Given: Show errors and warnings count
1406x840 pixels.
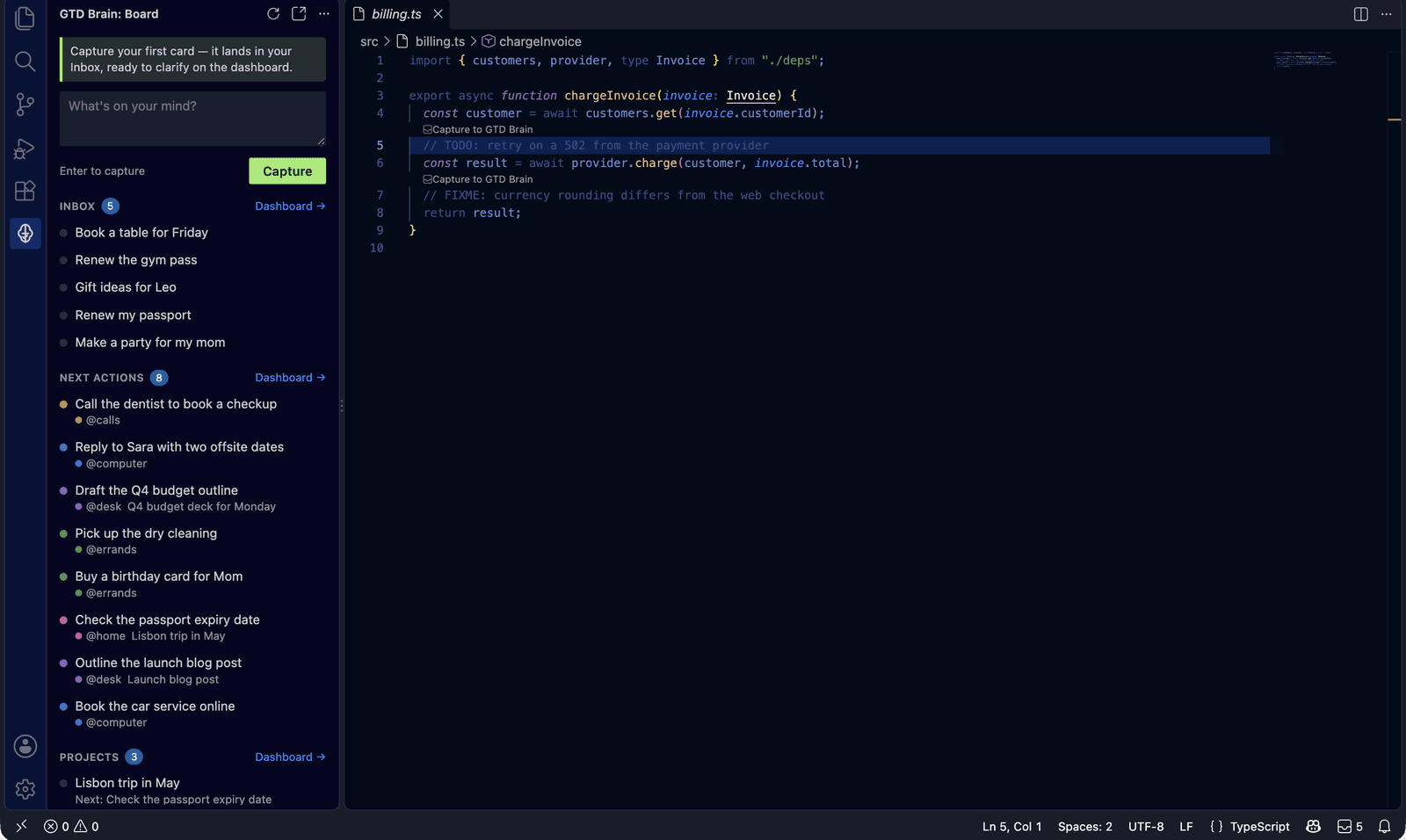Looking at the screenshot, I should coord(71,826).
